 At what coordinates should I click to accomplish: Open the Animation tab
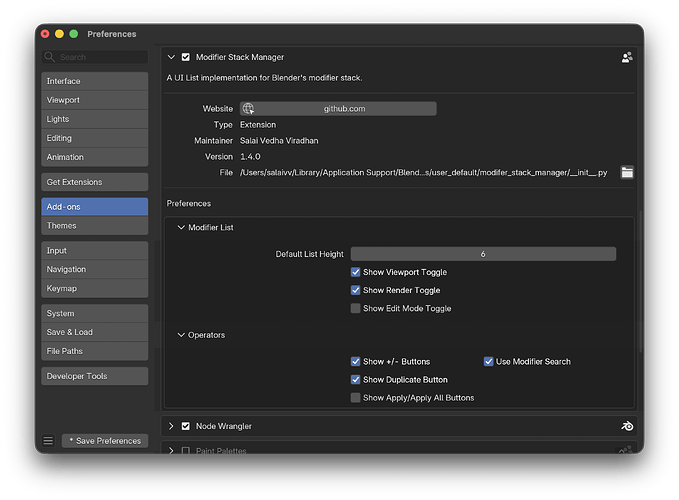94,157
